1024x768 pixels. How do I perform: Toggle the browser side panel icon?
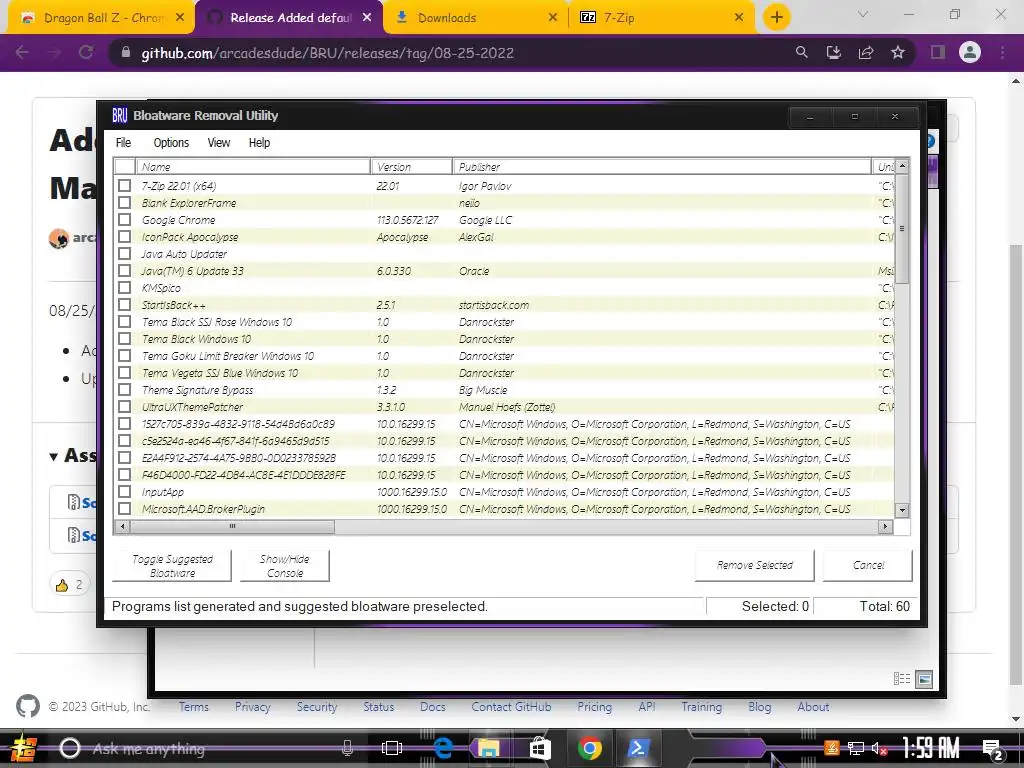tap(938, 52)
